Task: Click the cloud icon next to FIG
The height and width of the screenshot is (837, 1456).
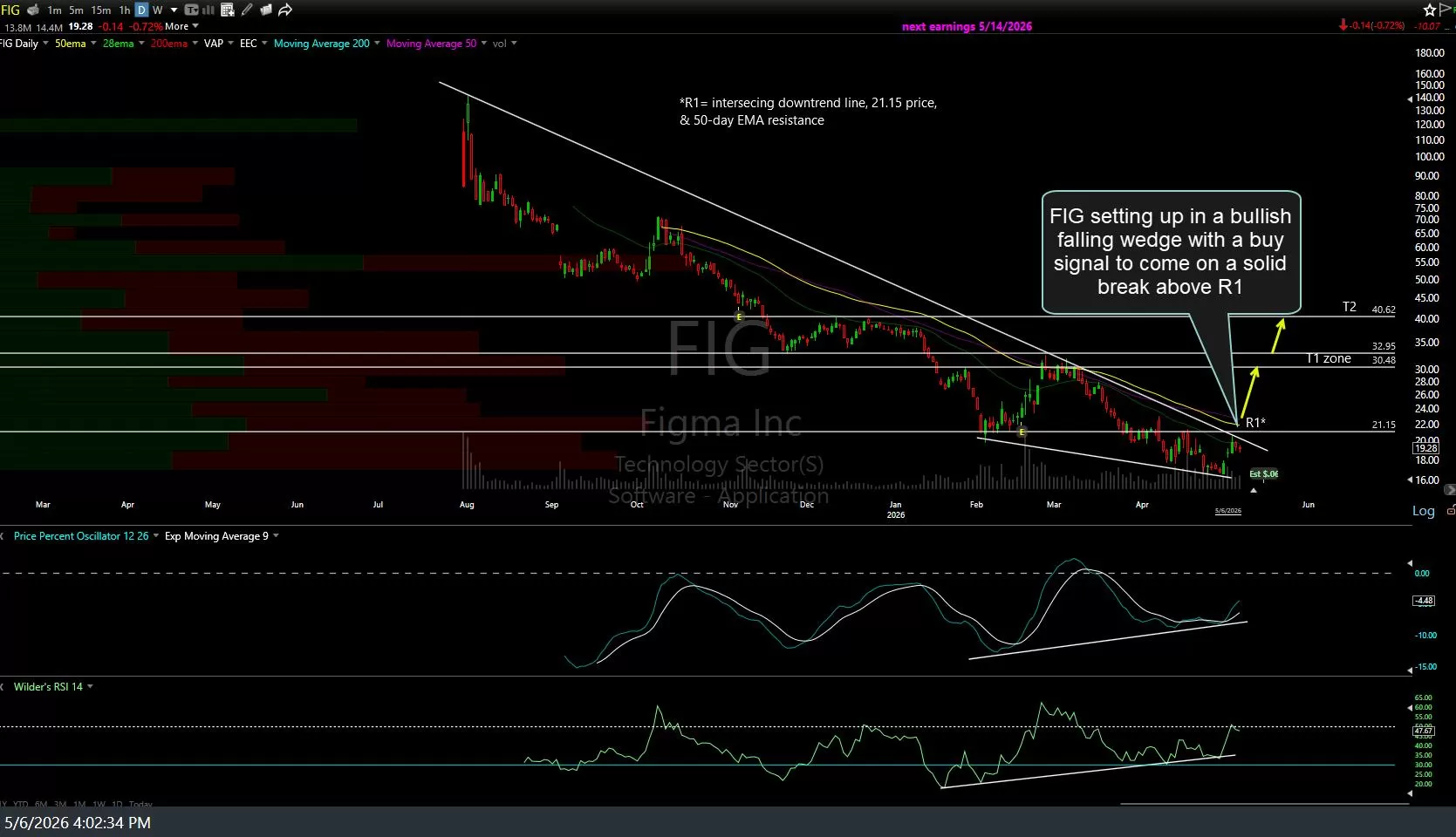Action: point(33,10)
